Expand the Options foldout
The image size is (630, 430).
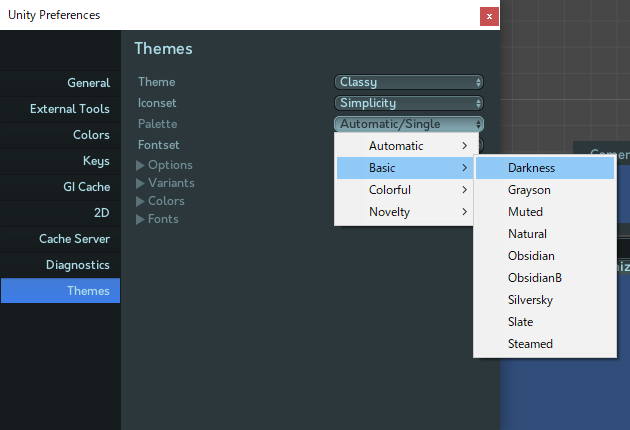(x=164, y=165)
